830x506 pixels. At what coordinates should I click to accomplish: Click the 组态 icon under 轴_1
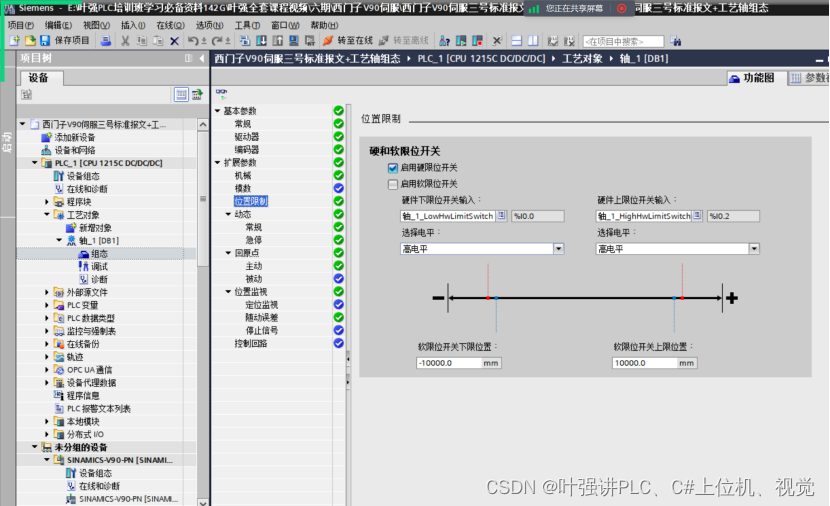pos(84,254)
